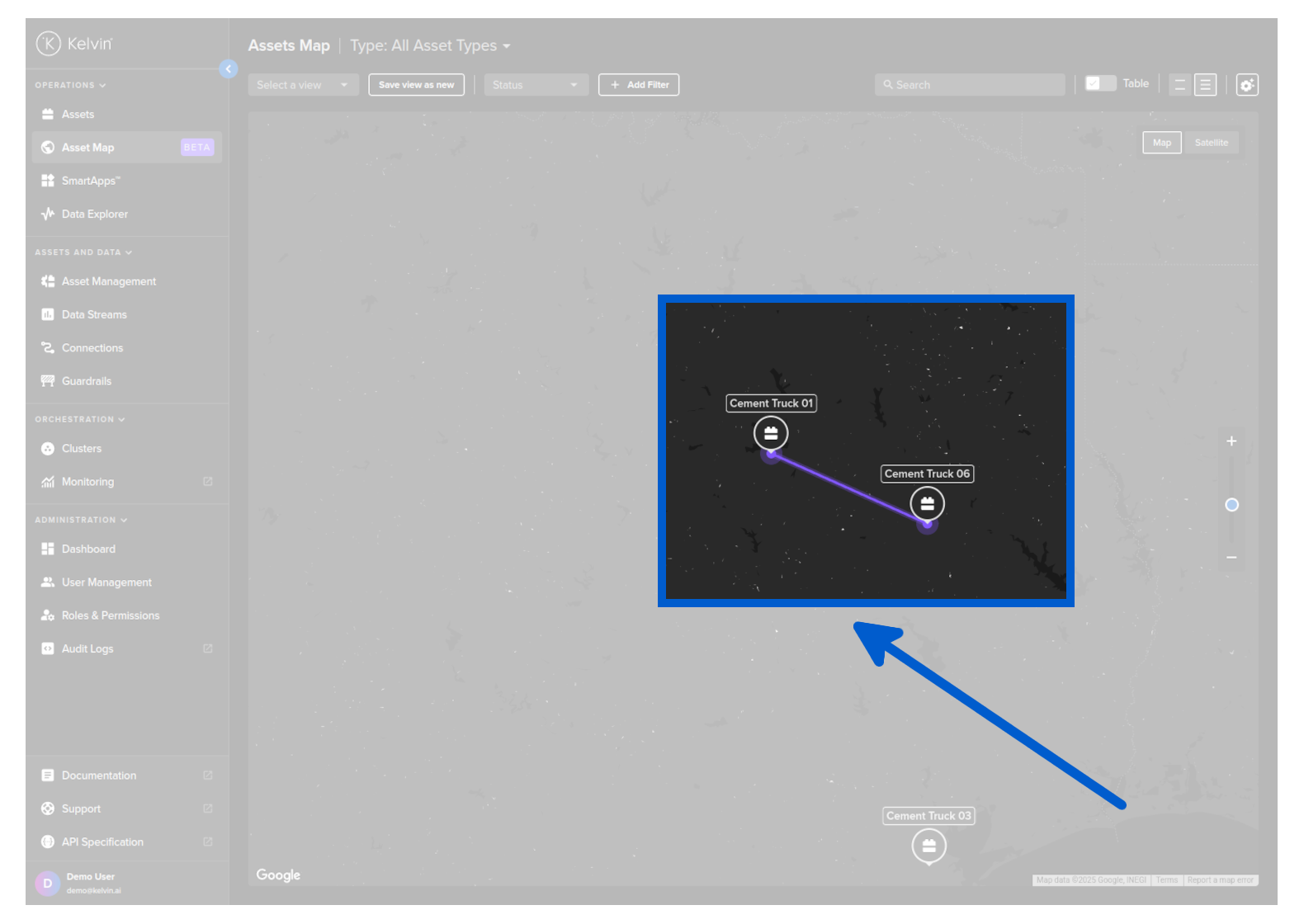The height and width of the screenshot is (924, 1304).
Task: Click the Cement Truck 06 map marker
Action: (927, 503)
